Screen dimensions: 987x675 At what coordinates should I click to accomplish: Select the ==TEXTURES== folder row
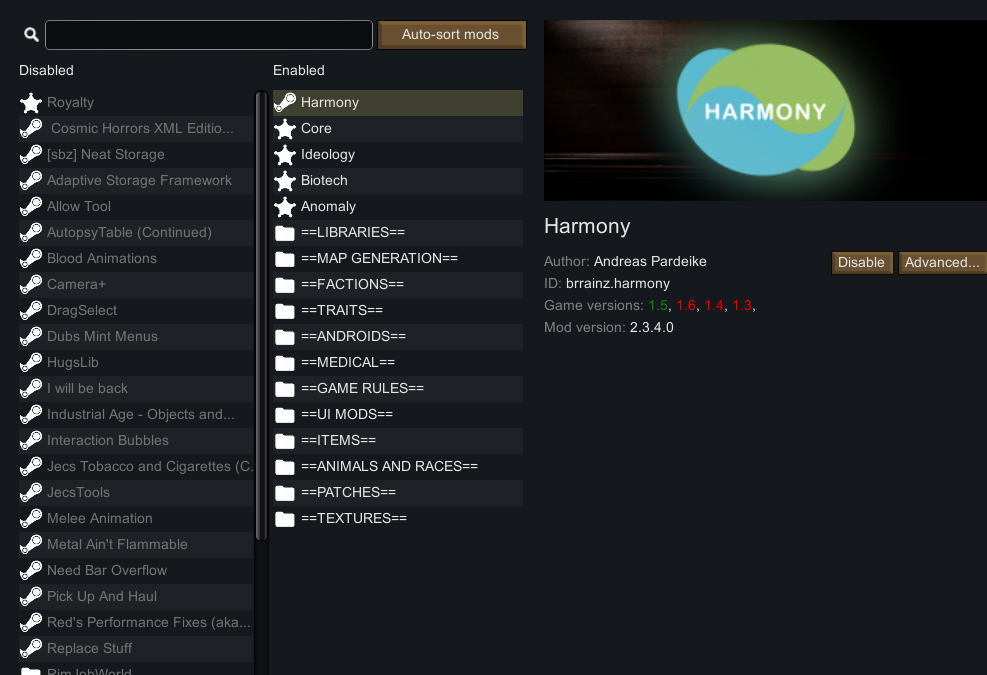click(398, 519)
